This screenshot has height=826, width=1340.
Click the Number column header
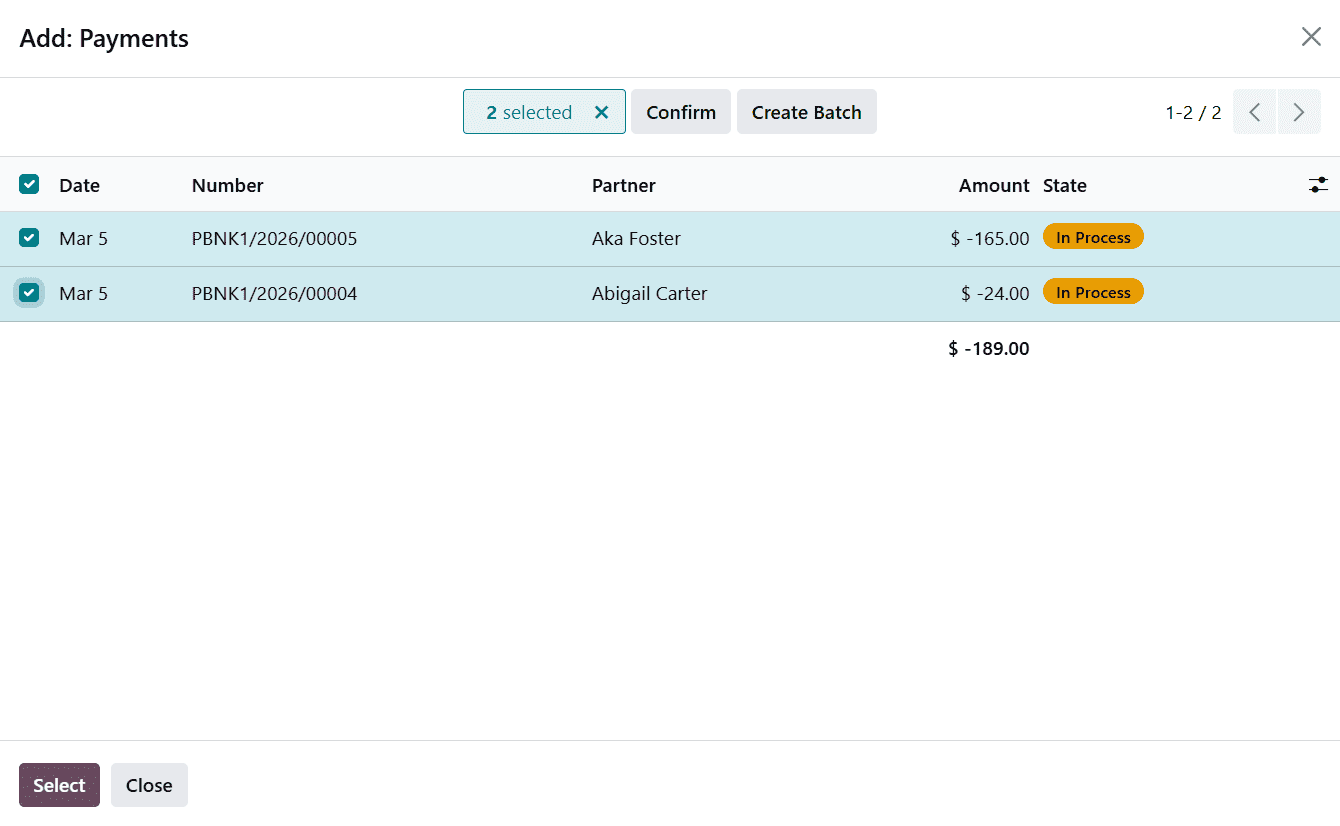(227, 185)
